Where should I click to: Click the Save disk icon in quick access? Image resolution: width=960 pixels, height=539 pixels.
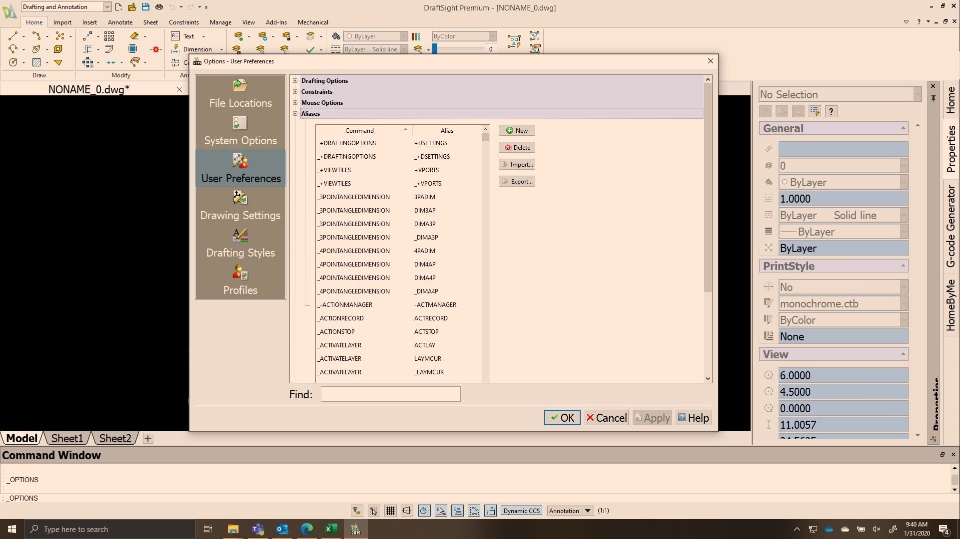click(145, 7)
